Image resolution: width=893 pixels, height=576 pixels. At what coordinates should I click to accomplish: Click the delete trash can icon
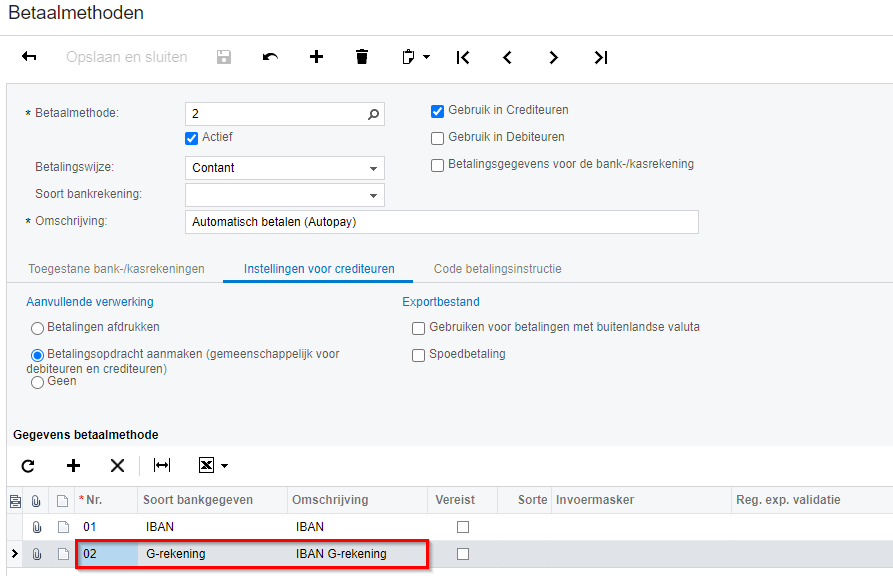click(x=362, y=57)
